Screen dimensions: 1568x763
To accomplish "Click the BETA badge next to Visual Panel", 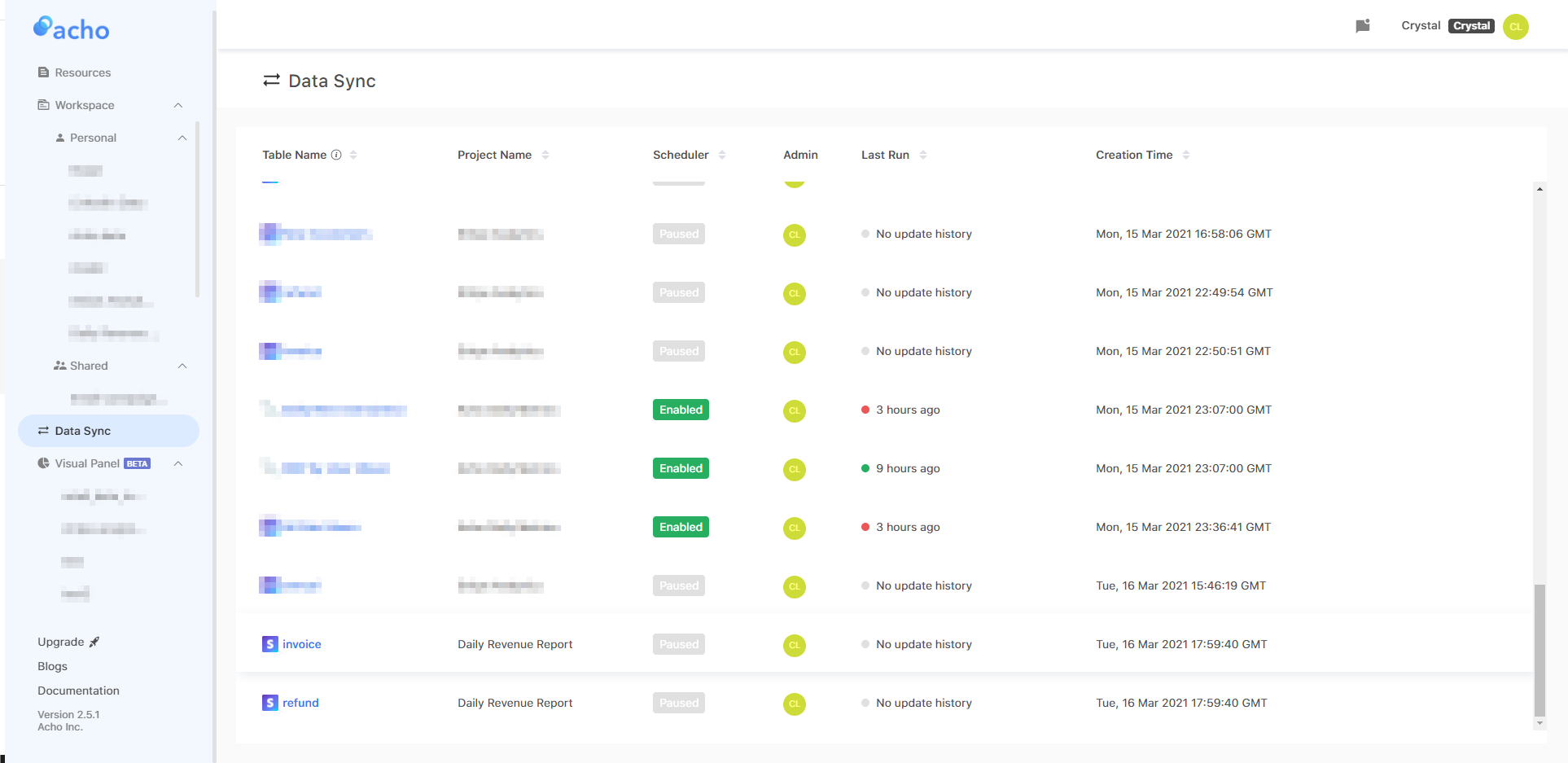I will [x=137, y=463].
